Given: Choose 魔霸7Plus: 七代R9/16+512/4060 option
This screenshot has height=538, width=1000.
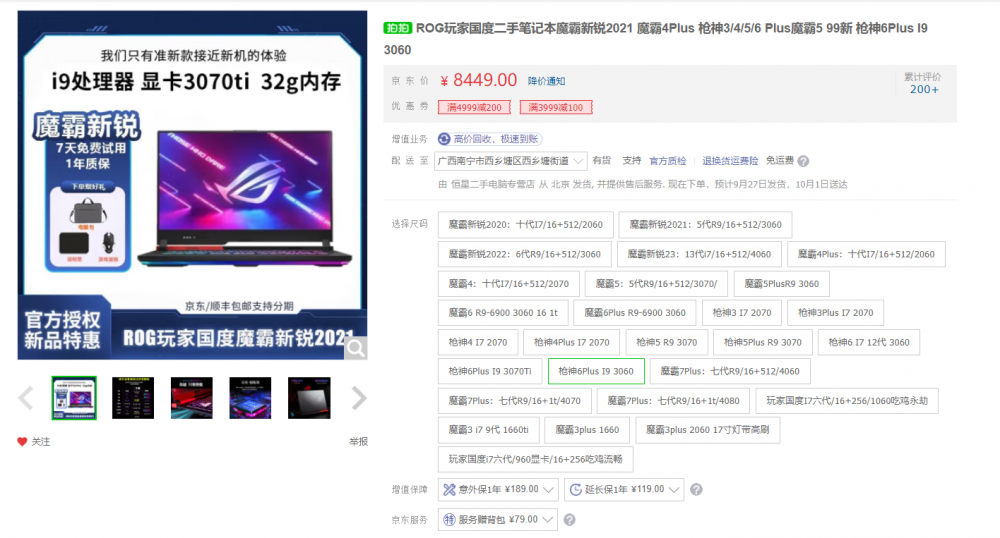Looking at the screenshot, I should (x=730, y=372).
